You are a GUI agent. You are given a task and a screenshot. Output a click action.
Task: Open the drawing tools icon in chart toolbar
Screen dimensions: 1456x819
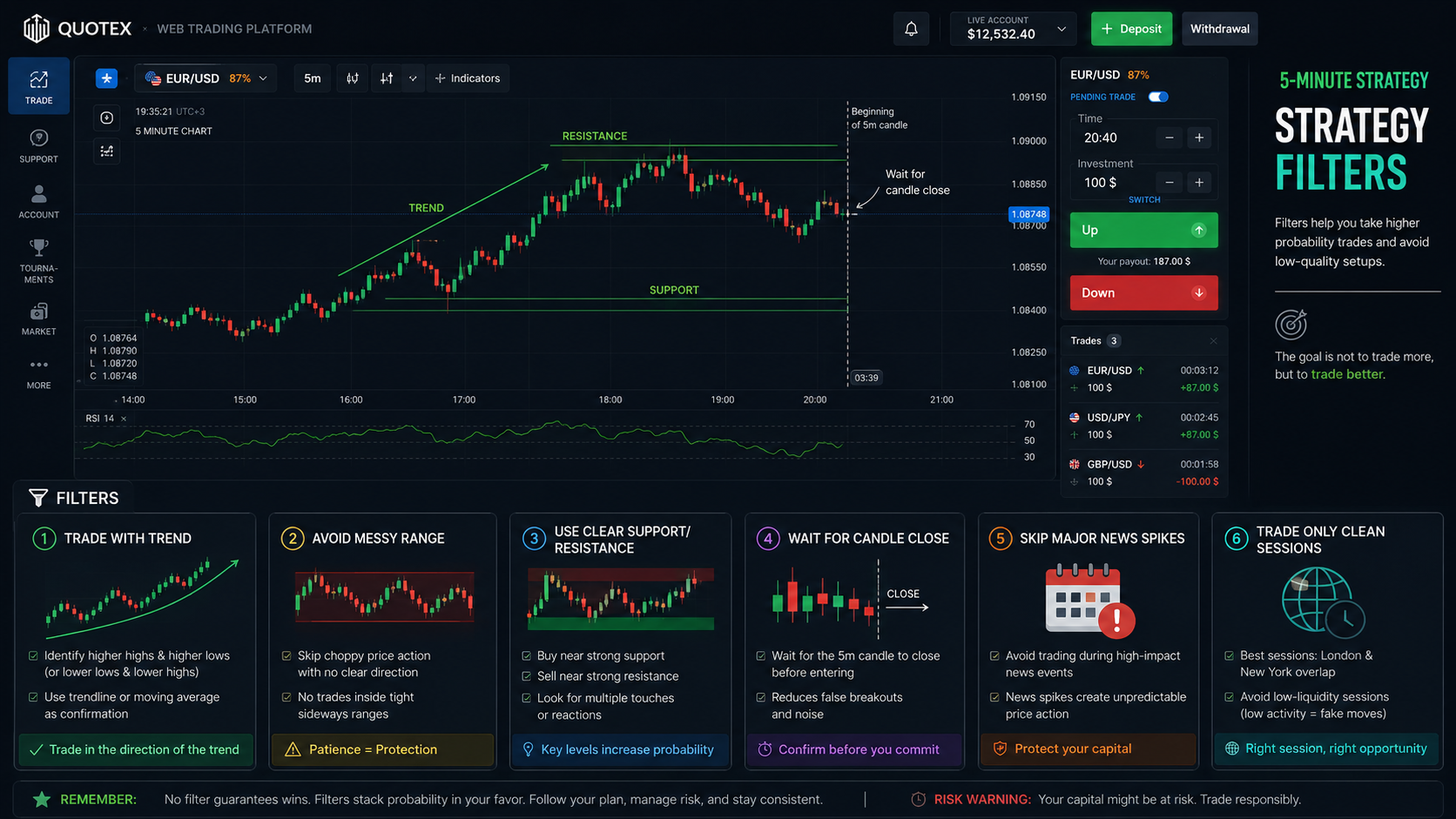coord(387,78)
